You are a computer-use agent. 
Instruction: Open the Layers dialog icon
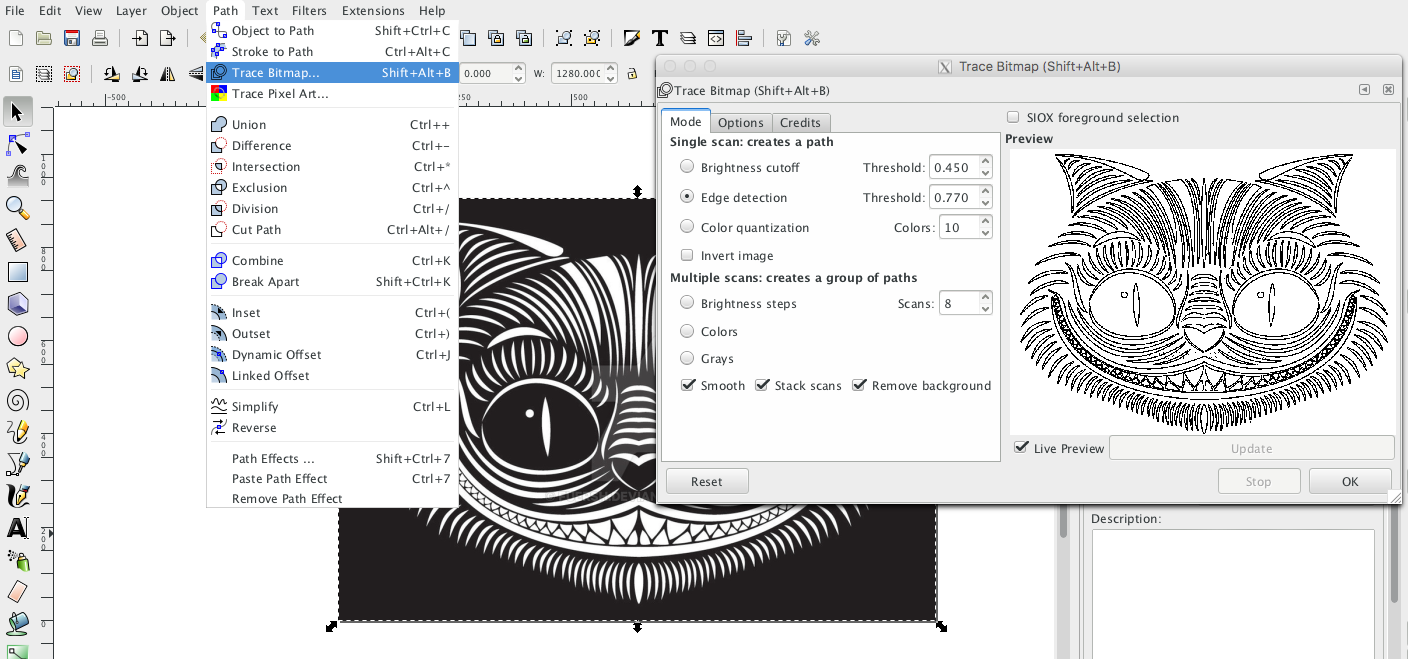(688, 38)
